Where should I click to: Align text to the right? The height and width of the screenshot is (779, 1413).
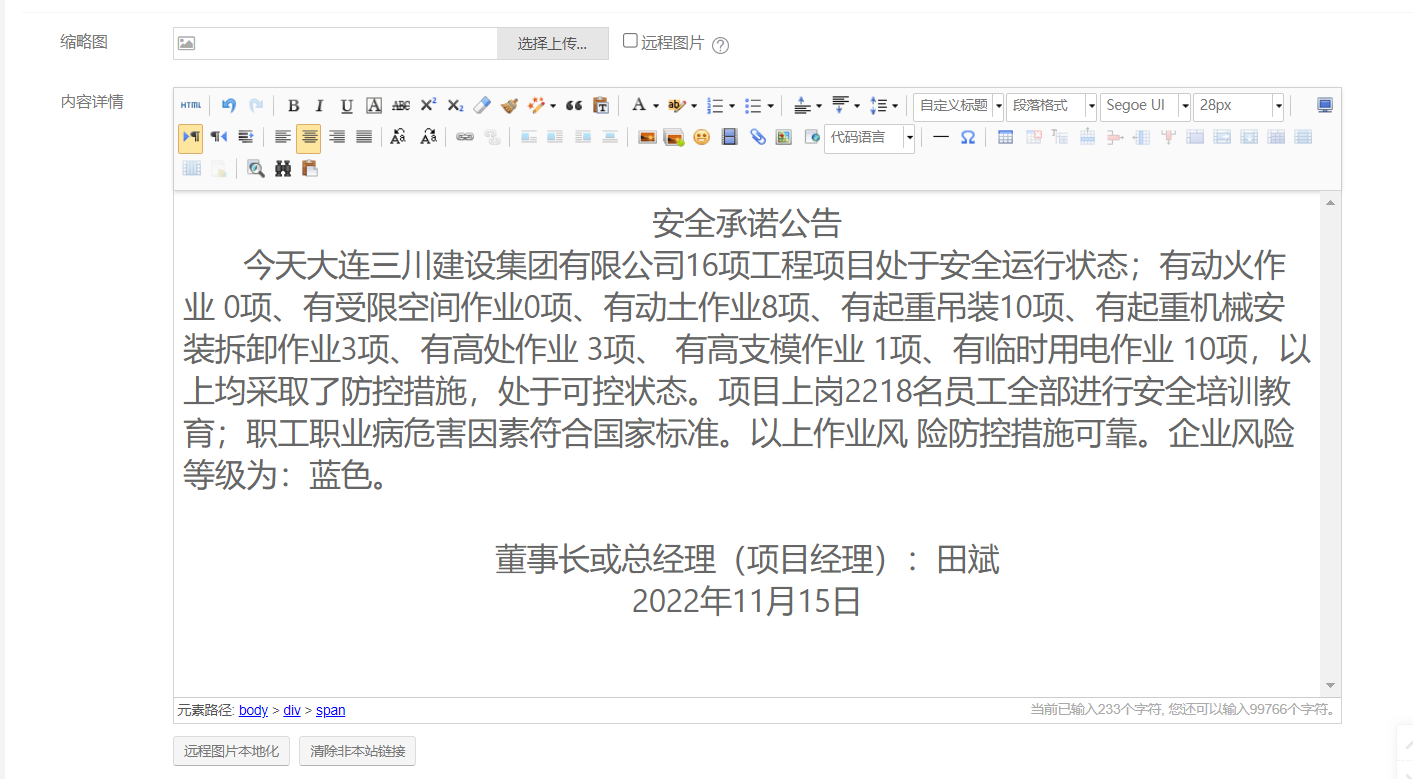(x=337, y=137)
